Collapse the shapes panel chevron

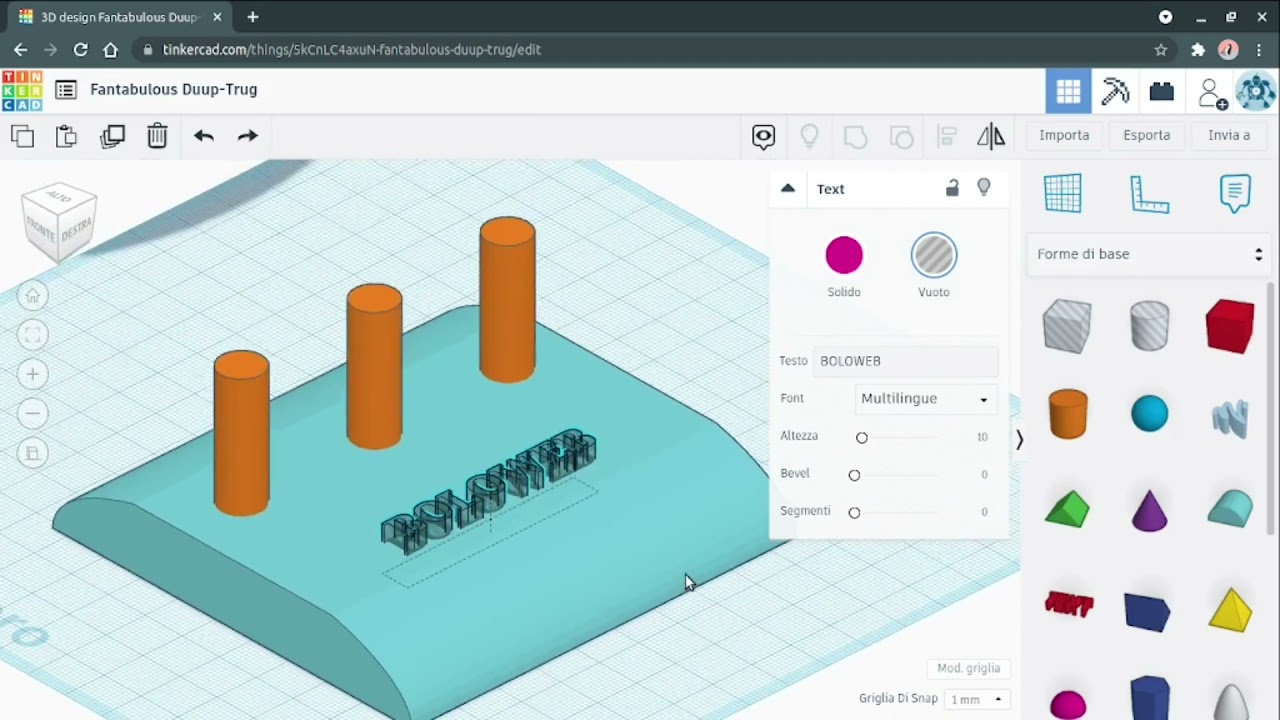[x=1019, y=439]
